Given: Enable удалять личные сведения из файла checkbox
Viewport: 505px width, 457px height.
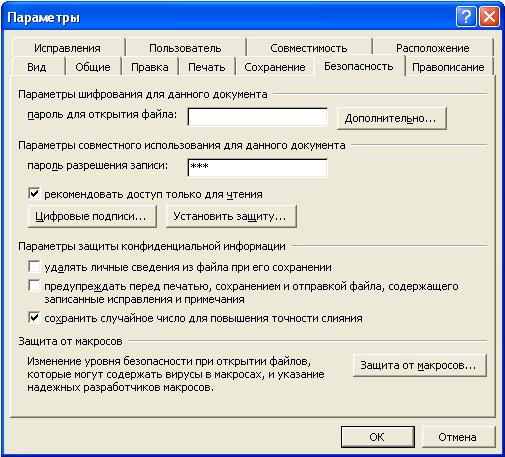Looking at the screenshot, I should coord(34,267).
